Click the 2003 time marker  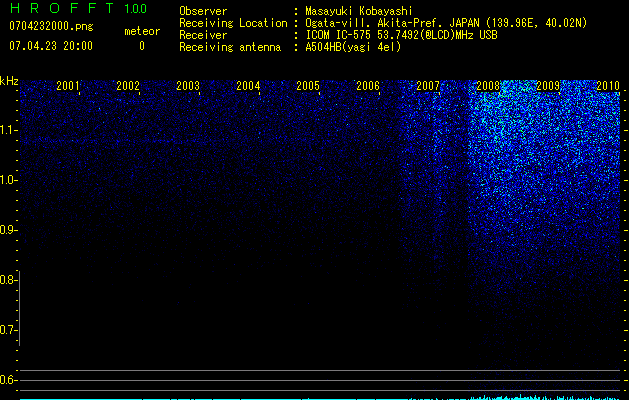tap(188, 85)
